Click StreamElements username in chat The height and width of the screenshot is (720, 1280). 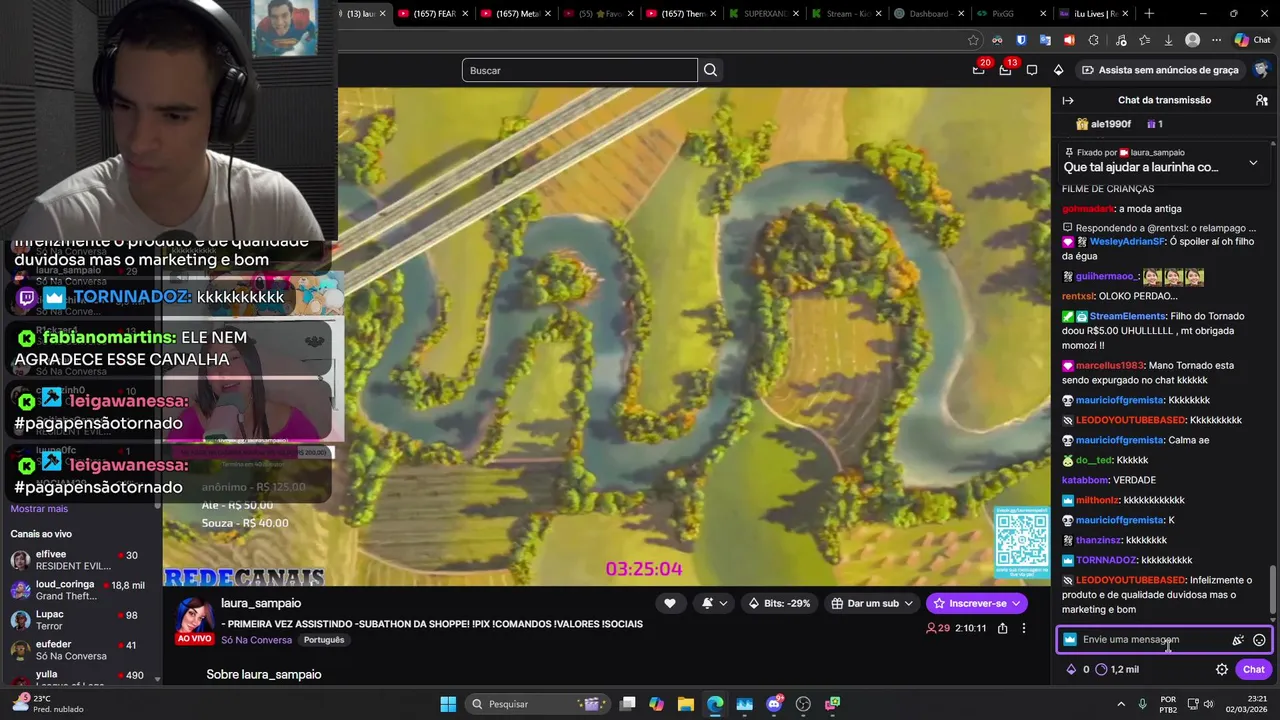pyautogui.click(x=1127, y=316)
